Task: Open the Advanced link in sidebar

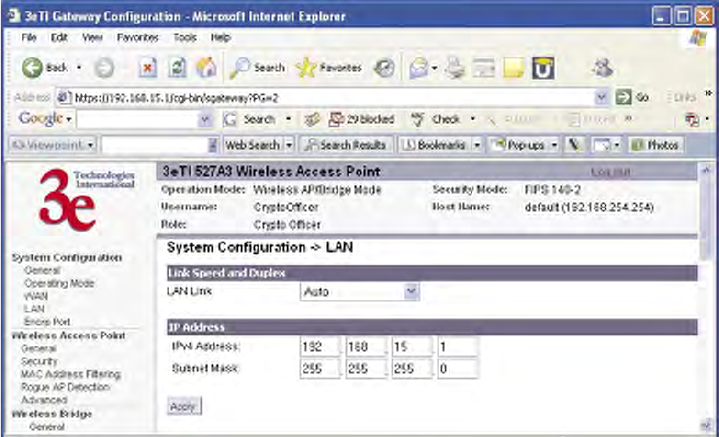Action: click(44, 400)
